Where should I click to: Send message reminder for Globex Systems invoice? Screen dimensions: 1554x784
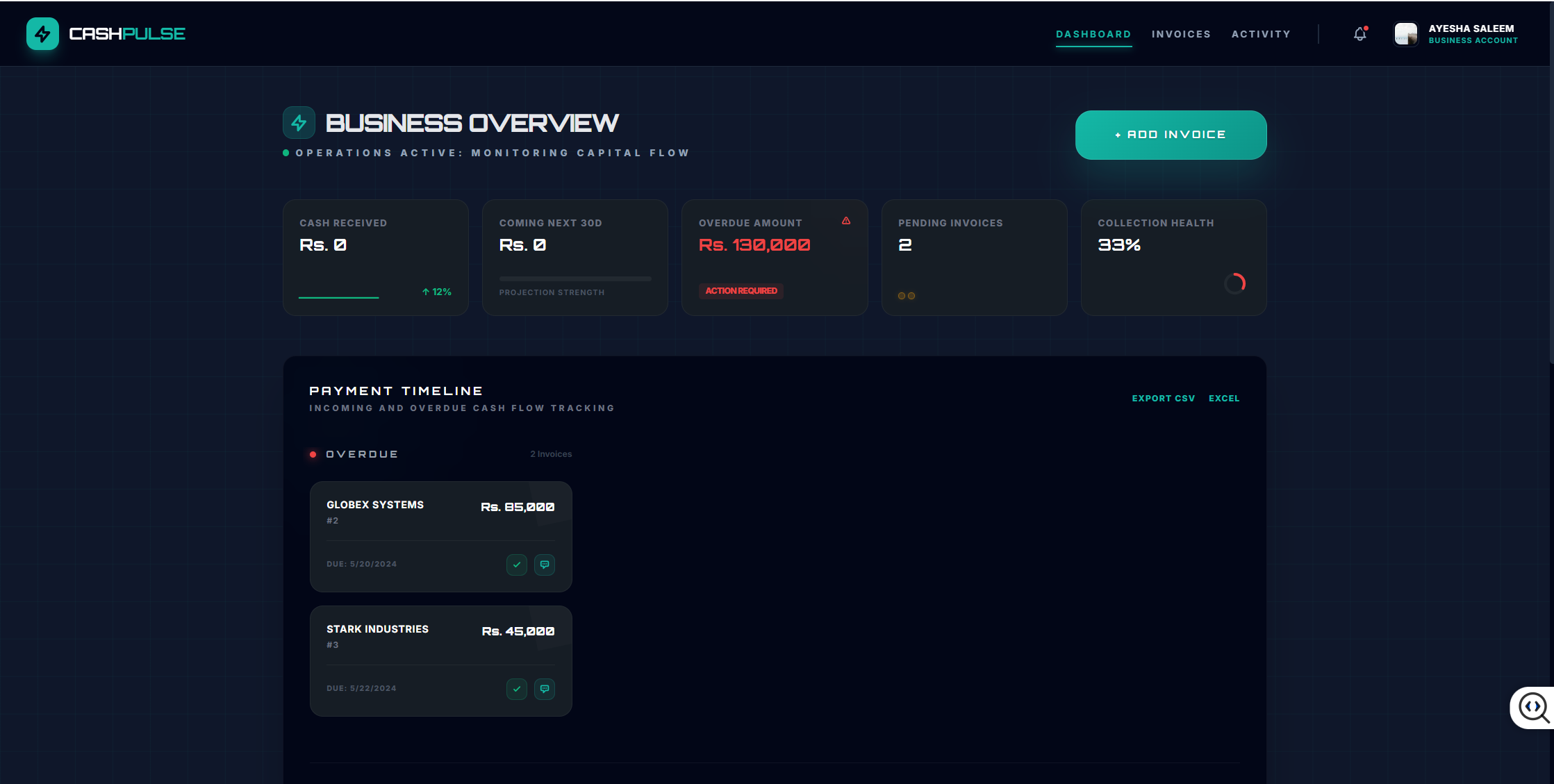pyautogui.click(x=545, y=565)
